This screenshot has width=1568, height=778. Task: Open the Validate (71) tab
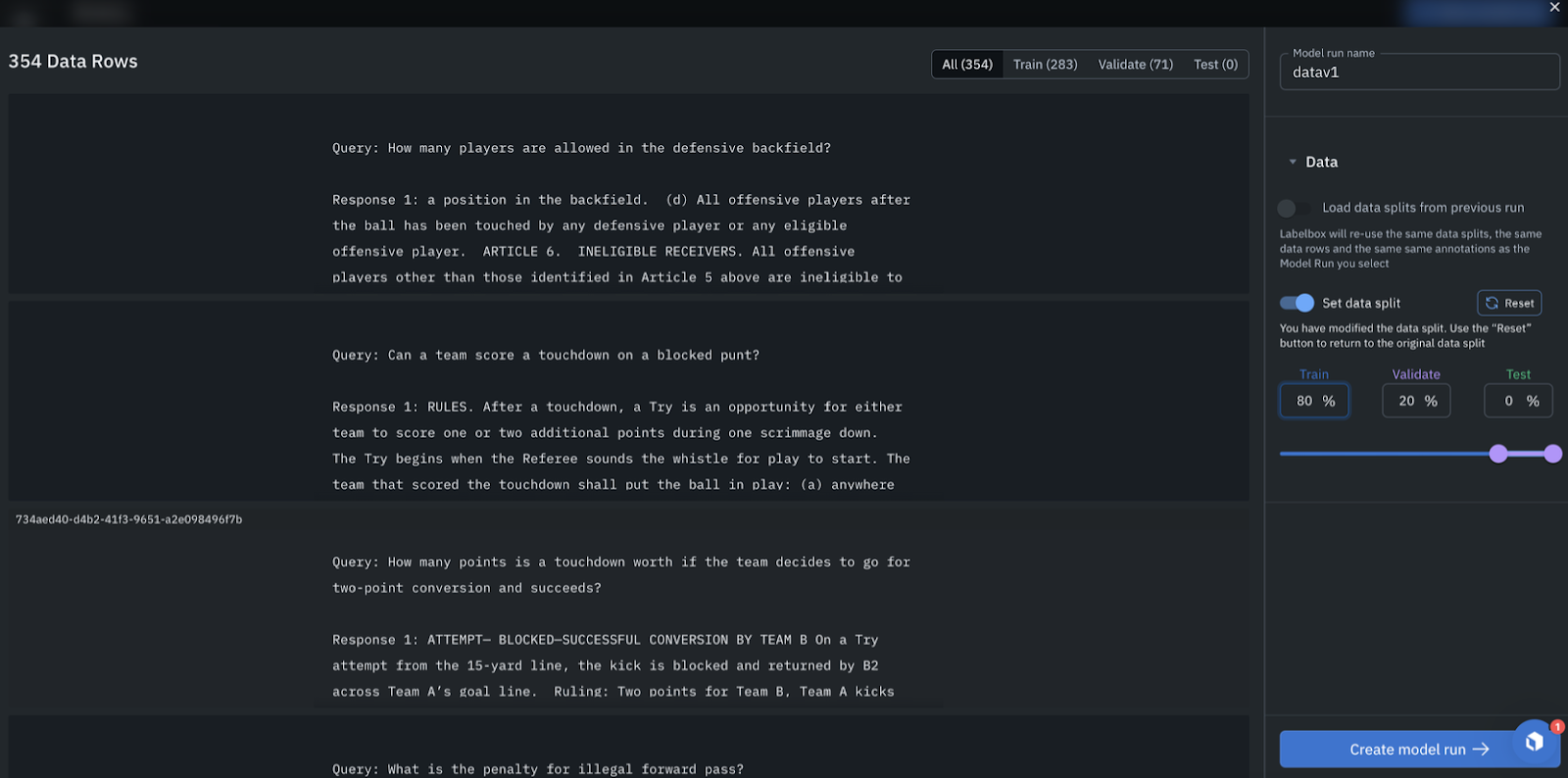click(x=1135, y=65)
